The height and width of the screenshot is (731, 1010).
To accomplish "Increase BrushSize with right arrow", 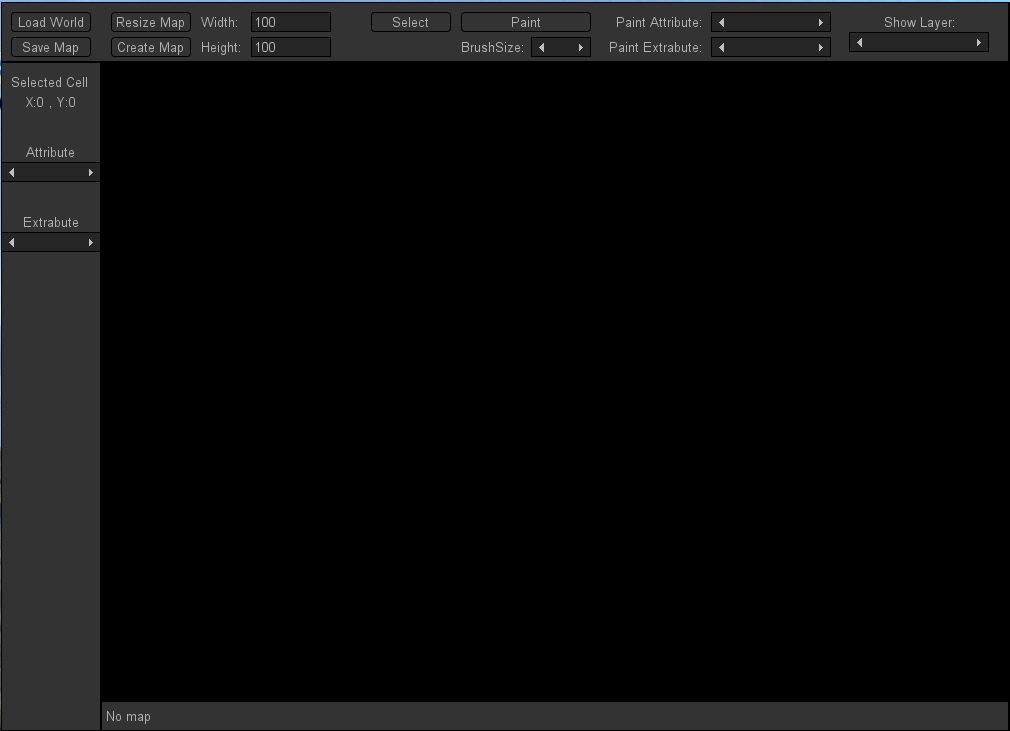I will tap(580, 47).
